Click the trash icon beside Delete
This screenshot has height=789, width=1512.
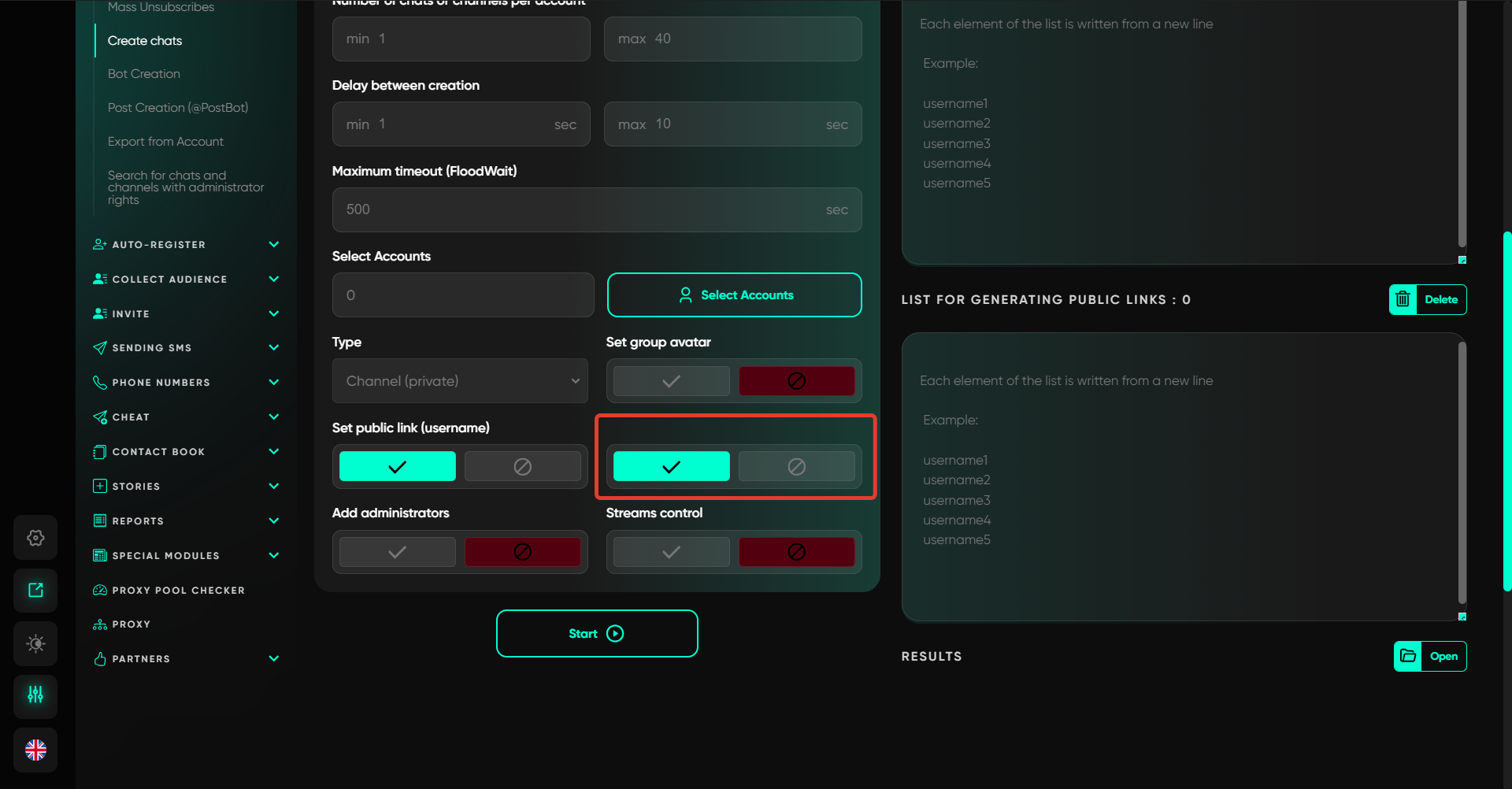tap(1403, 299)
